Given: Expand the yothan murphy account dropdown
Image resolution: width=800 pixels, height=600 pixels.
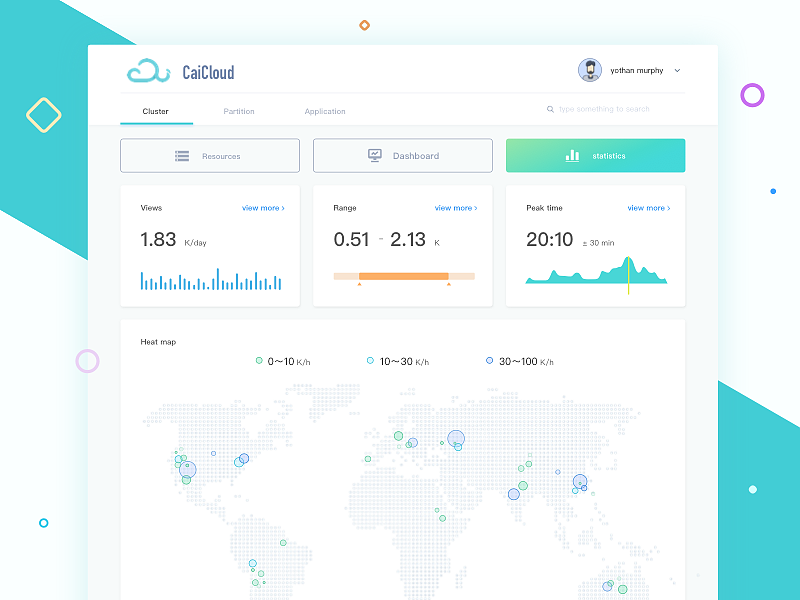Looking at the screenshot, I should click(x=677, y=70).
